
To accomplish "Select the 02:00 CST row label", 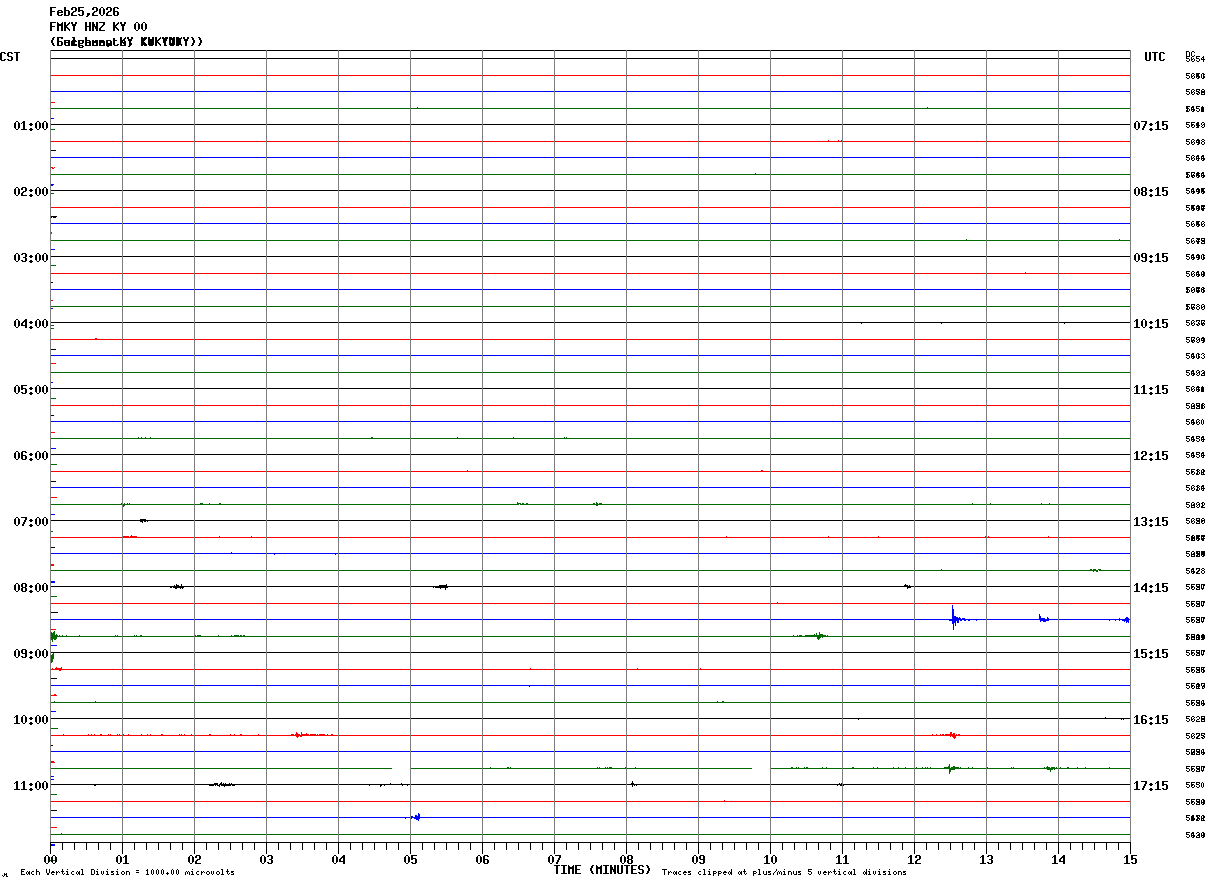I will click(31, 192).
